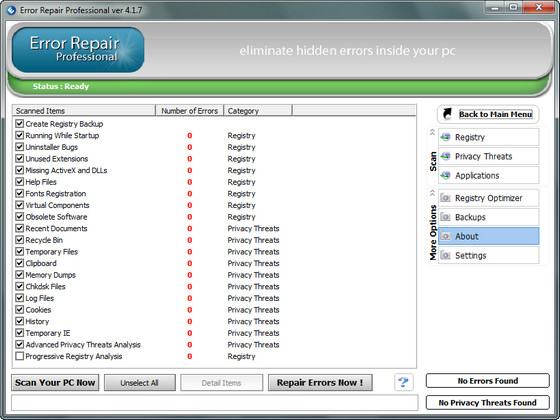Click the No Privacy Threats Found box
The width and height of the screenshot is (560, 420).
click(488, 402)
